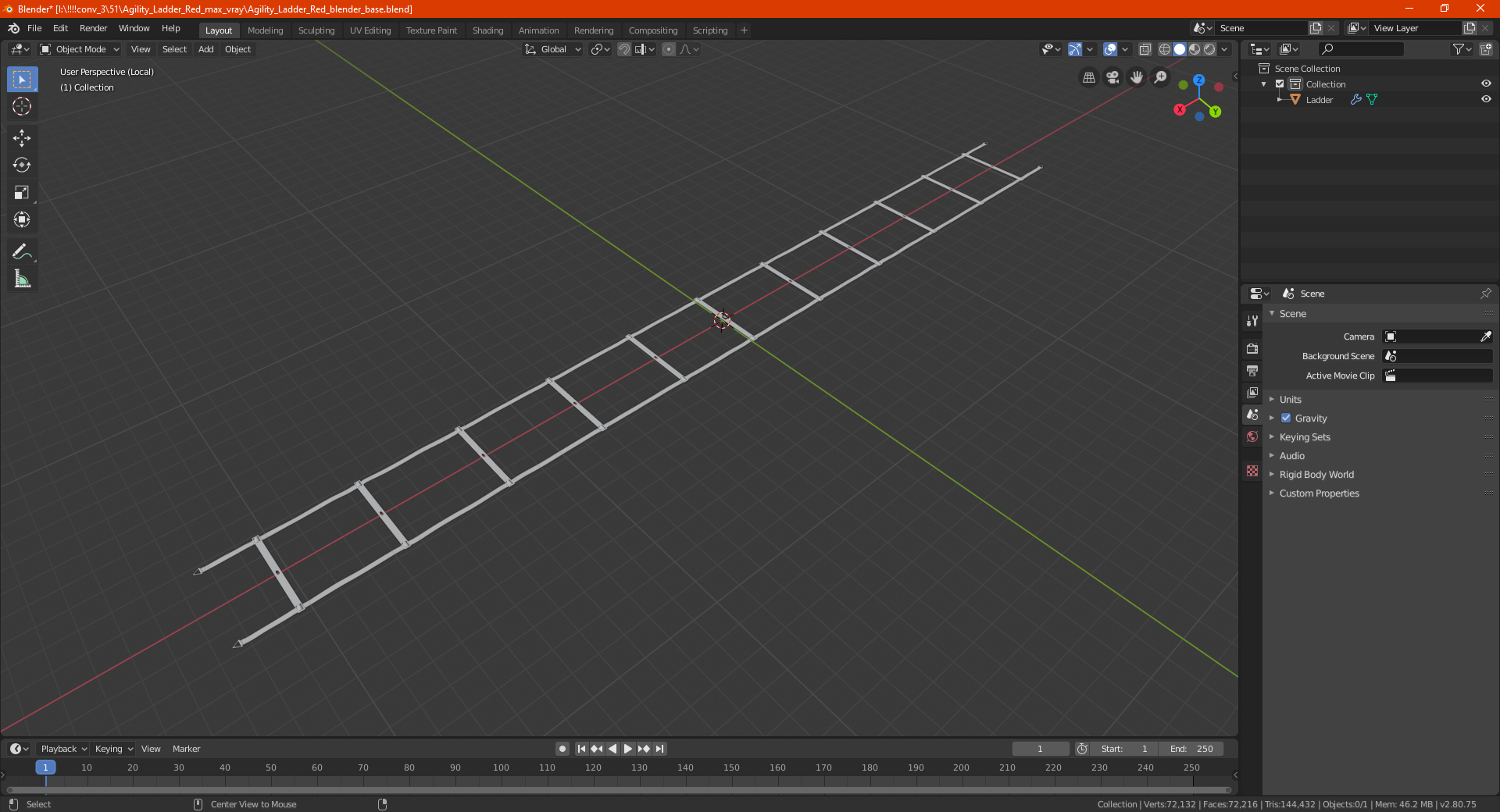
Task: Switch to rendered shading mode
Action: point(1209,49)
